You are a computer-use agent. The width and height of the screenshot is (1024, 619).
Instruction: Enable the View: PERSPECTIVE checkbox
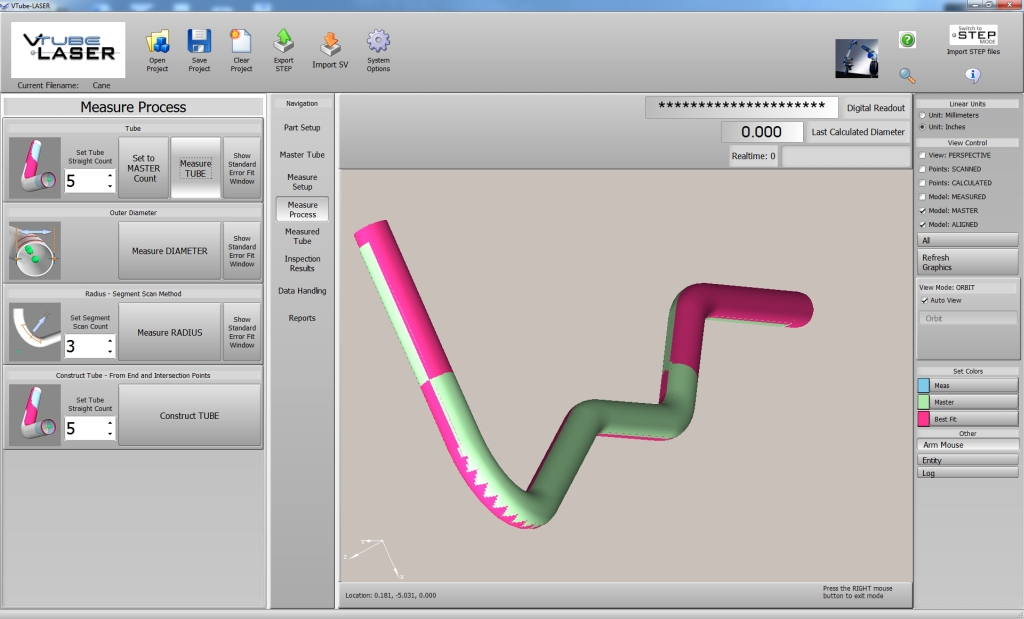(923, 156)
